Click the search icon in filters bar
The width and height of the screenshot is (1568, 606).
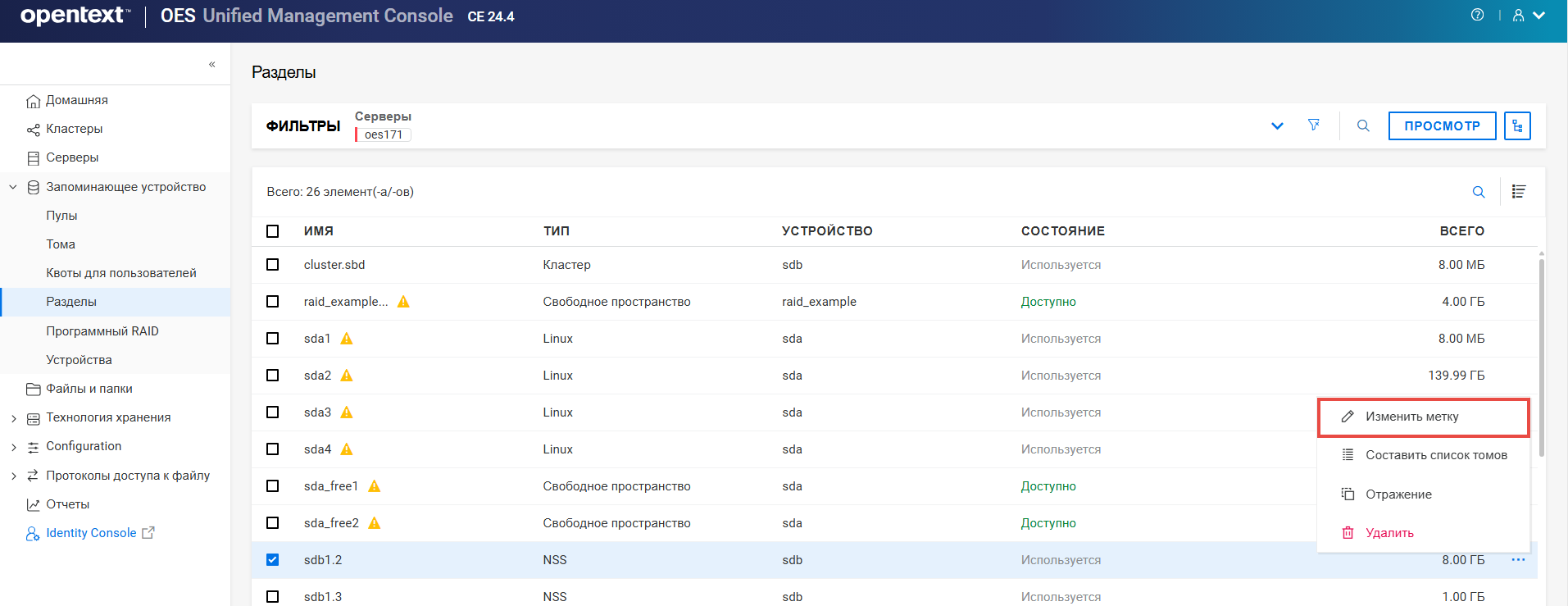pyautogui.click(x=1363, y=125)
